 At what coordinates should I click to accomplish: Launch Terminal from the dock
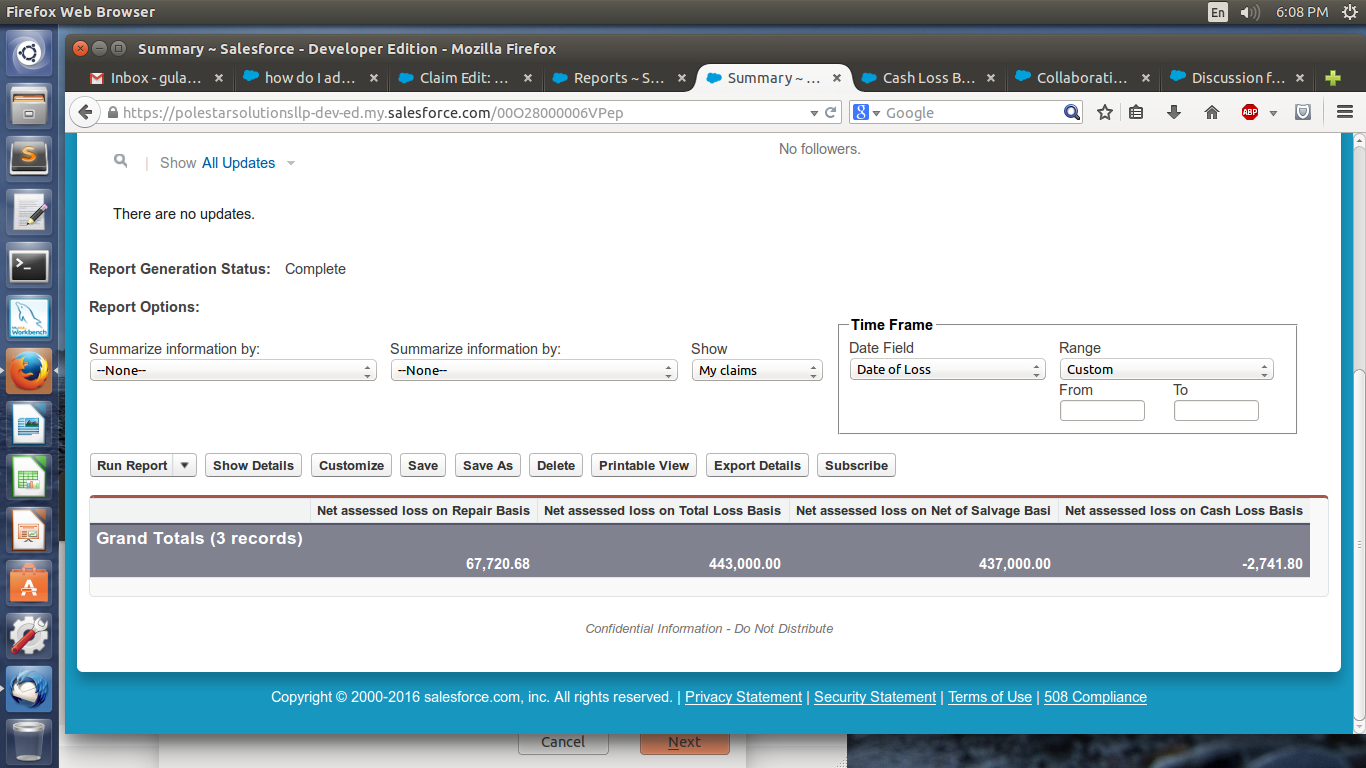[29, 265]
